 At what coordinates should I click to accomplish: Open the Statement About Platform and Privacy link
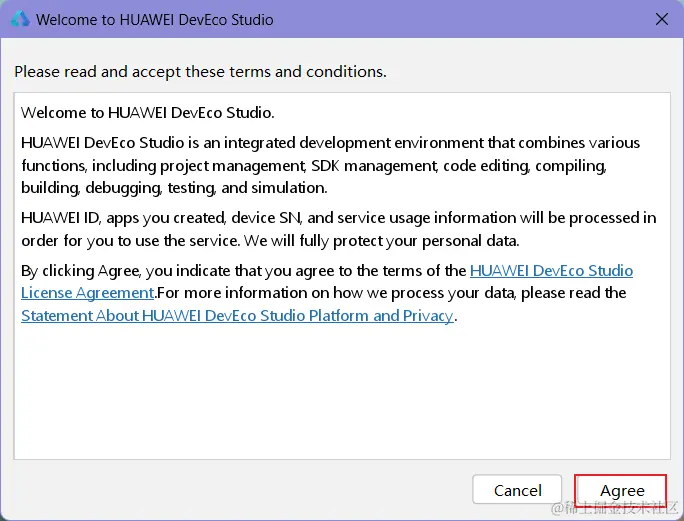(x=237, y=315)
